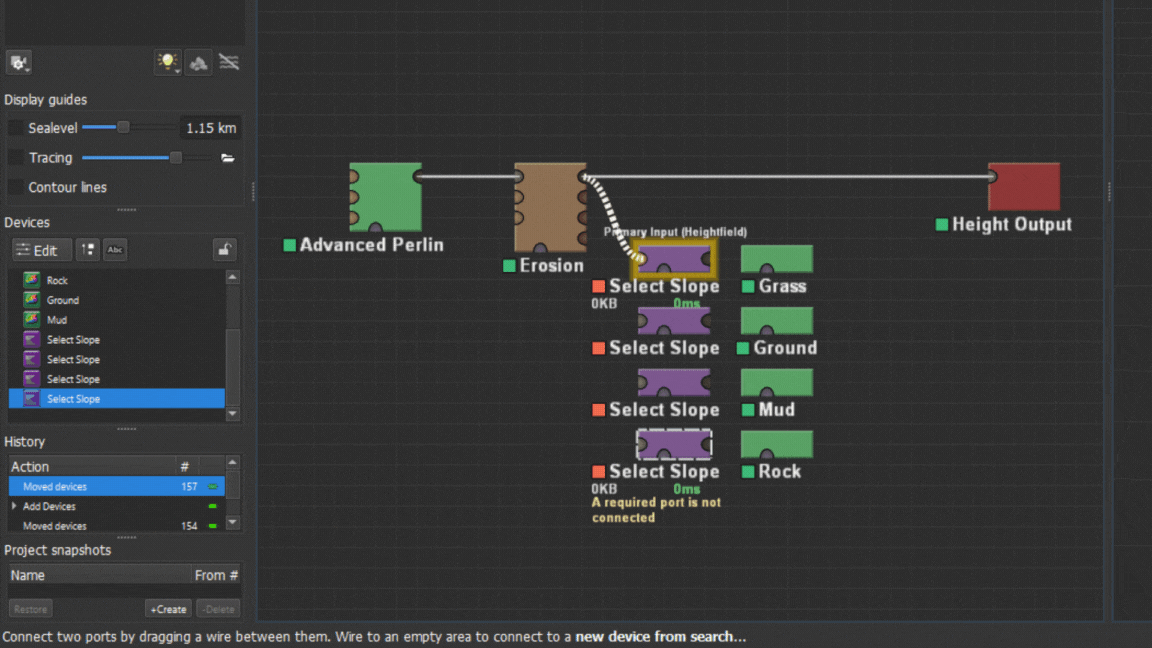Image resolution: width=1152 pixels, height=648 pixels.
Task: Select Moved devices 157 history entry
Action: point(117,486)
